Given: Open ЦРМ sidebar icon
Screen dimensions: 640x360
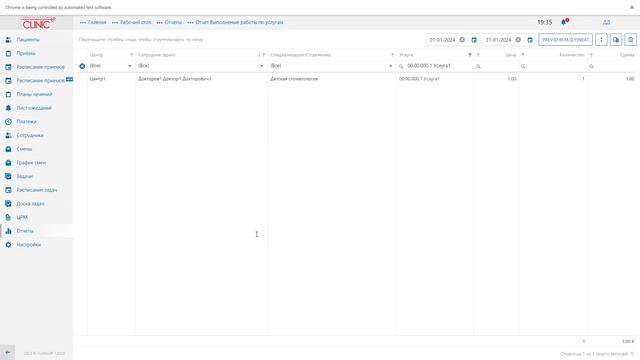Looking at the screenshot, I should (x=8, y=218).
